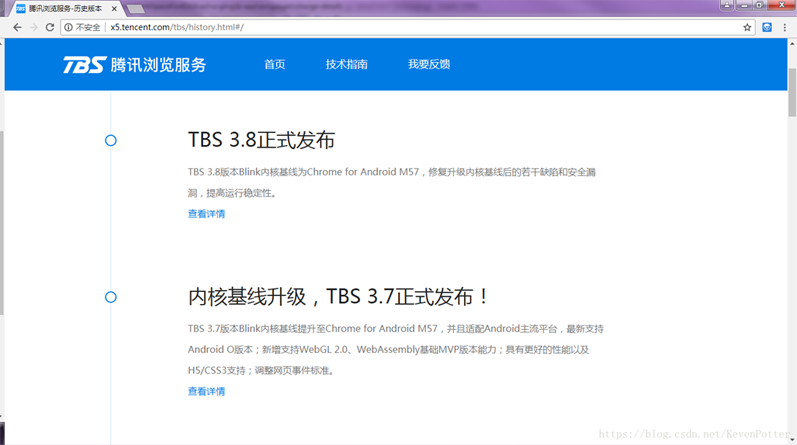Minimize the browser window

pyautogui.click(x=744, y=5)
